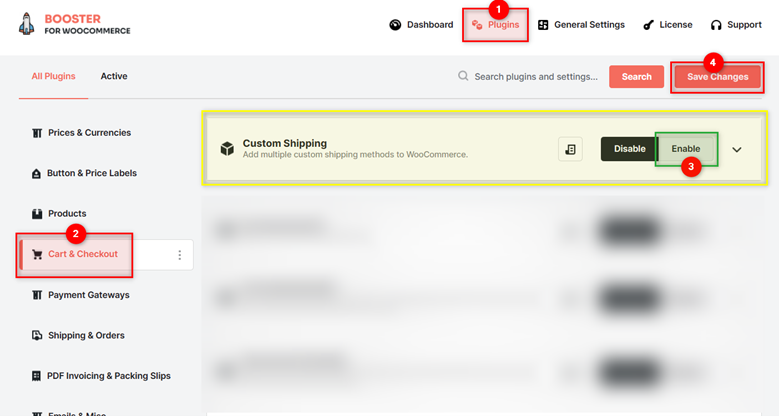The width and height of the screenshot is (779, 416).
Task: Select the Shipping & Orders category
Action: tap(86, 335)
